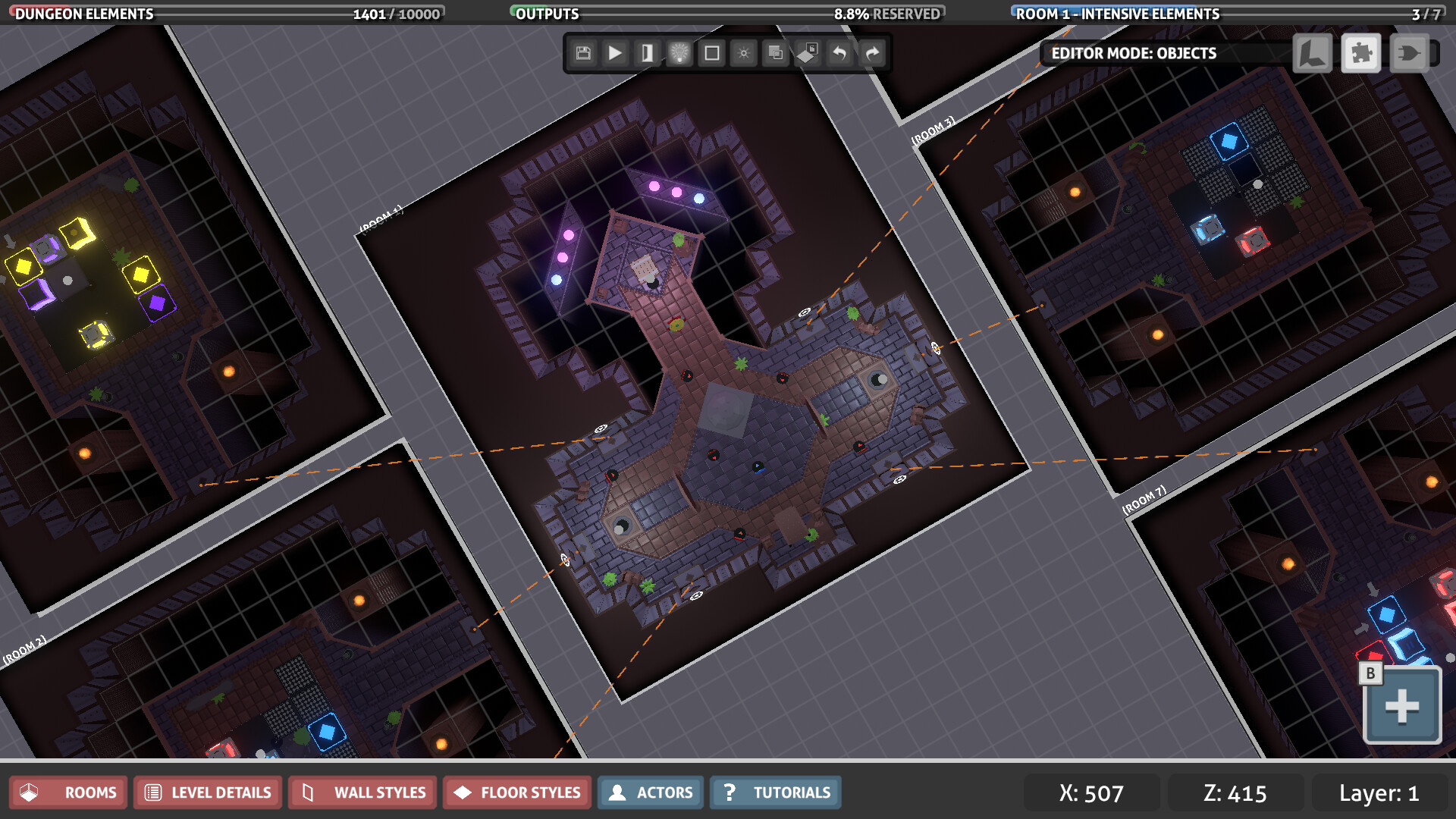Click the OUTPUTS reserved progress bar
This screenshot has width=1456, height=819.
point(728,13)
